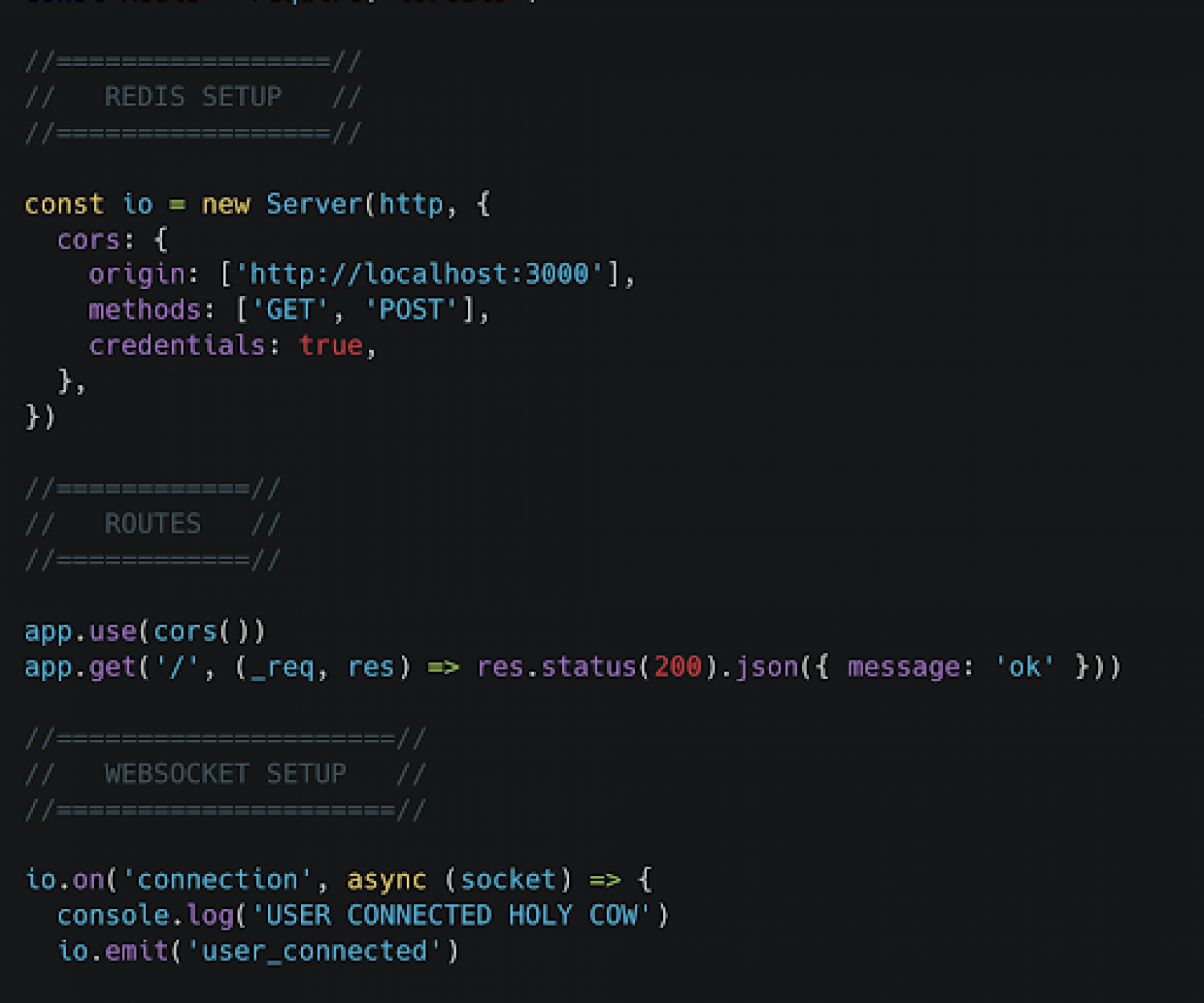Click the 'json' method call

[x=767, y=667]
